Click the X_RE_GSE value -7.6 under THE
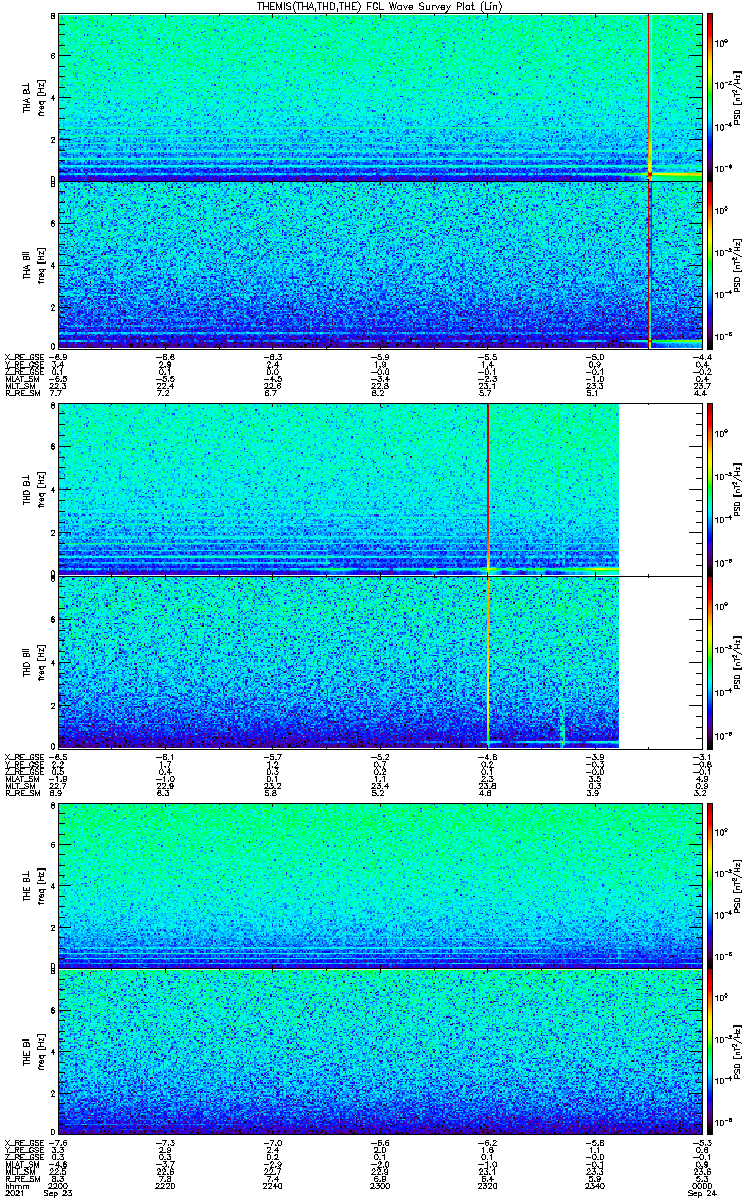Image resolution: width=750 pixels, height=1200 pixels. click(59, 1143)
